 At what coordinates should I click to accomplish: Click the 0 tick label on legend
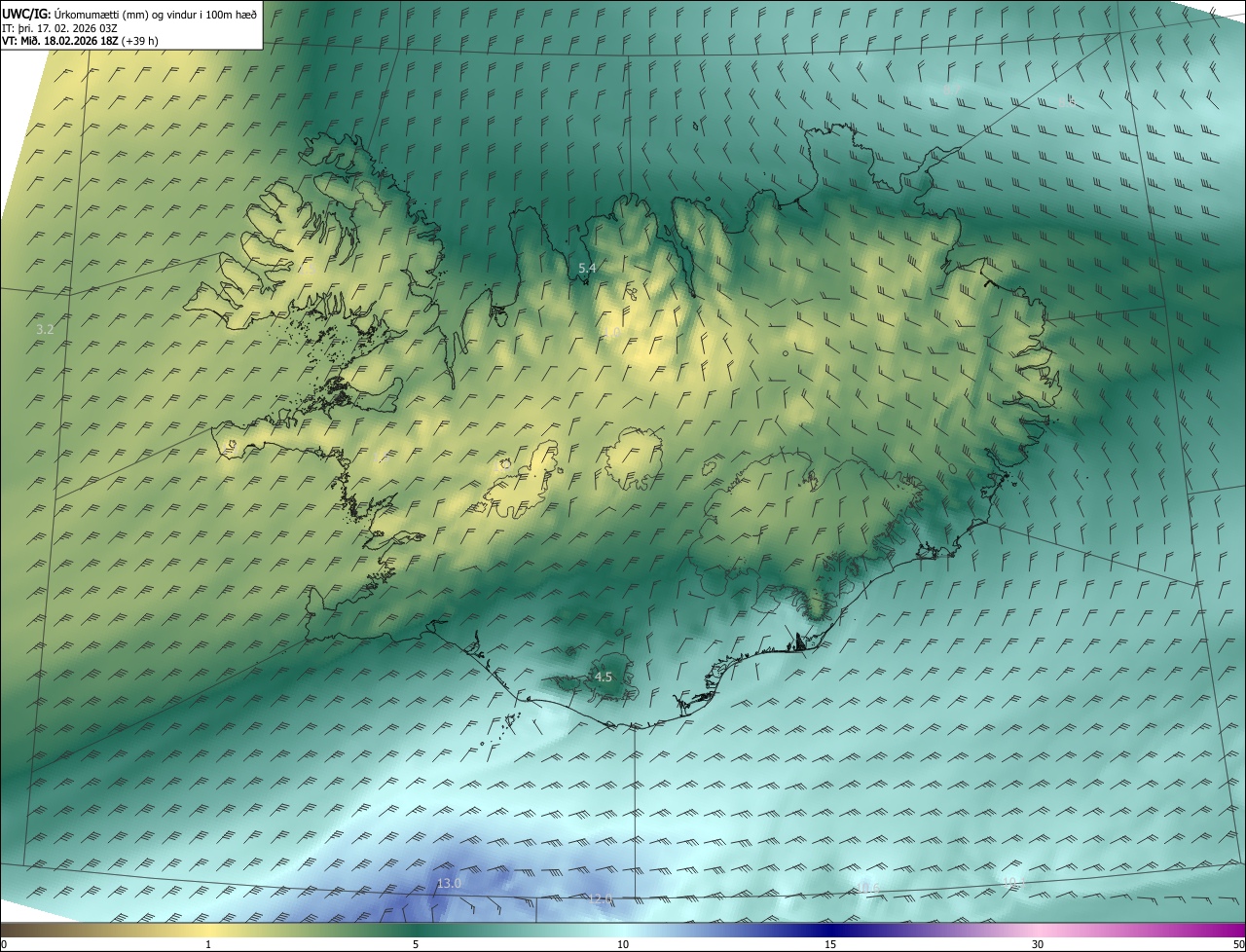coord(3,945)
